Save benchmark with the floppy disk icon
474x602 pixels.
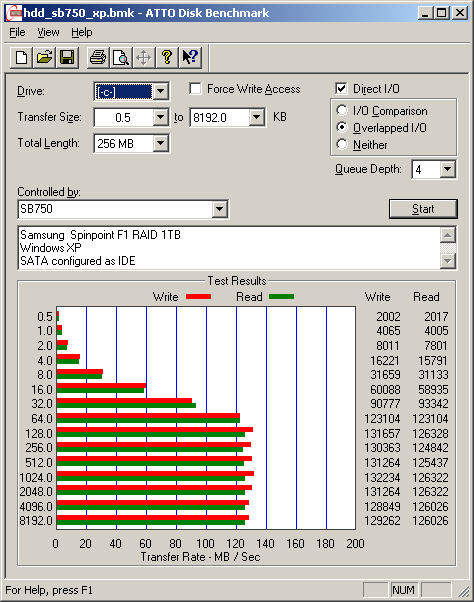point(67,58)
